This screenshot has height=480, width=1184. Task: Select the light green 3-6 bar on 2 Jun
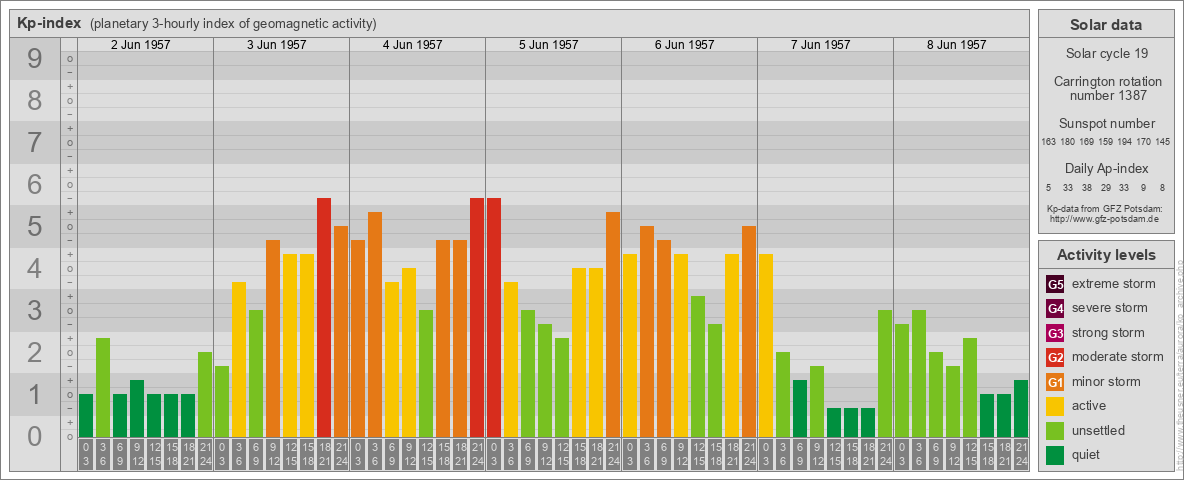pos(103,387)
